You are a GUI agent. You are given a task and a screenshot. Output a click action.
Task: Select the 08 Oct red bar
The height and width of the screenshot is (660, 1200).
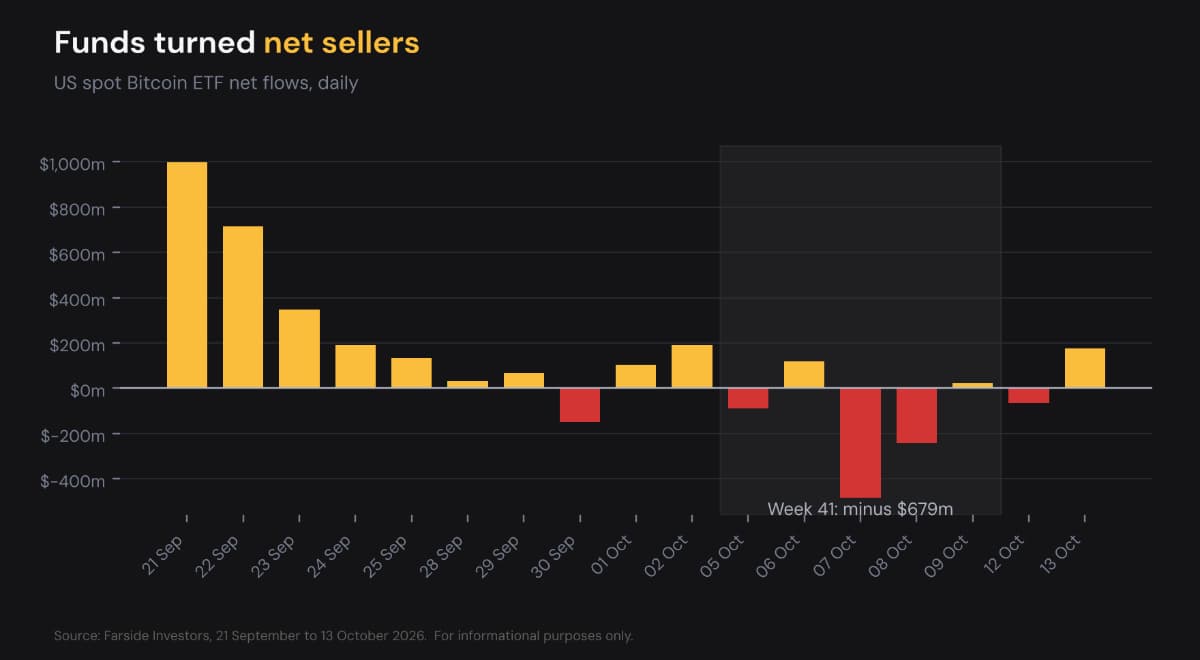(916, 416)
